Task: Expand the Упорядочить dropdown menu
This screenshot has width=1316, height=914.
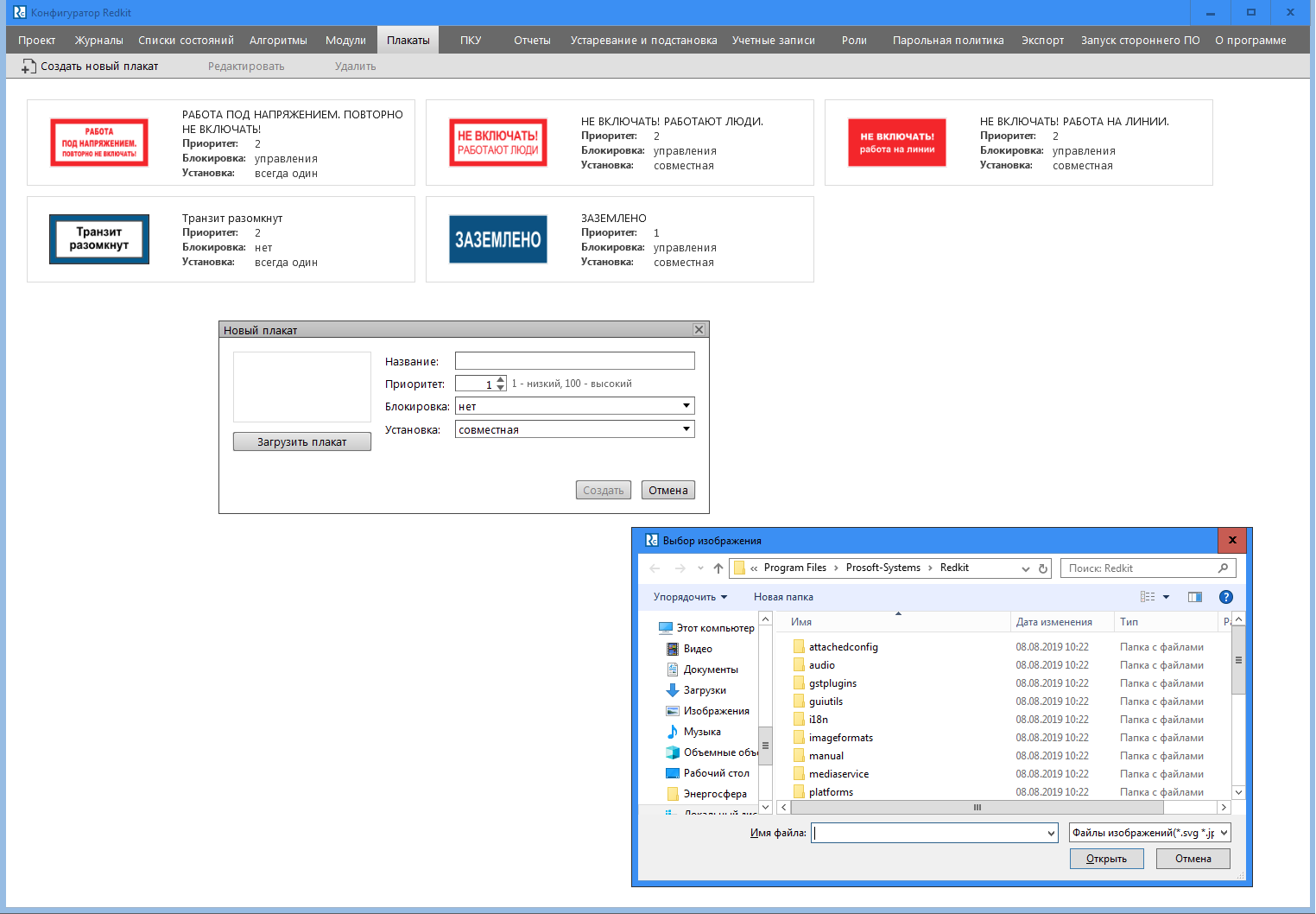Action: click(691, 596)
